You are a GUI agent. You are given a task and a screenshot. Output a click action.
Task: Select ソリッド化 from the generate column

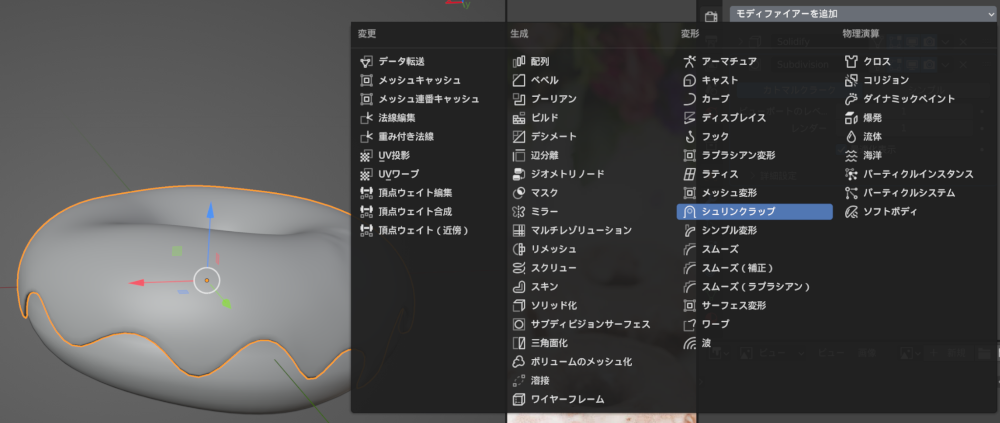pyautogui.click(x=553, y=306)
